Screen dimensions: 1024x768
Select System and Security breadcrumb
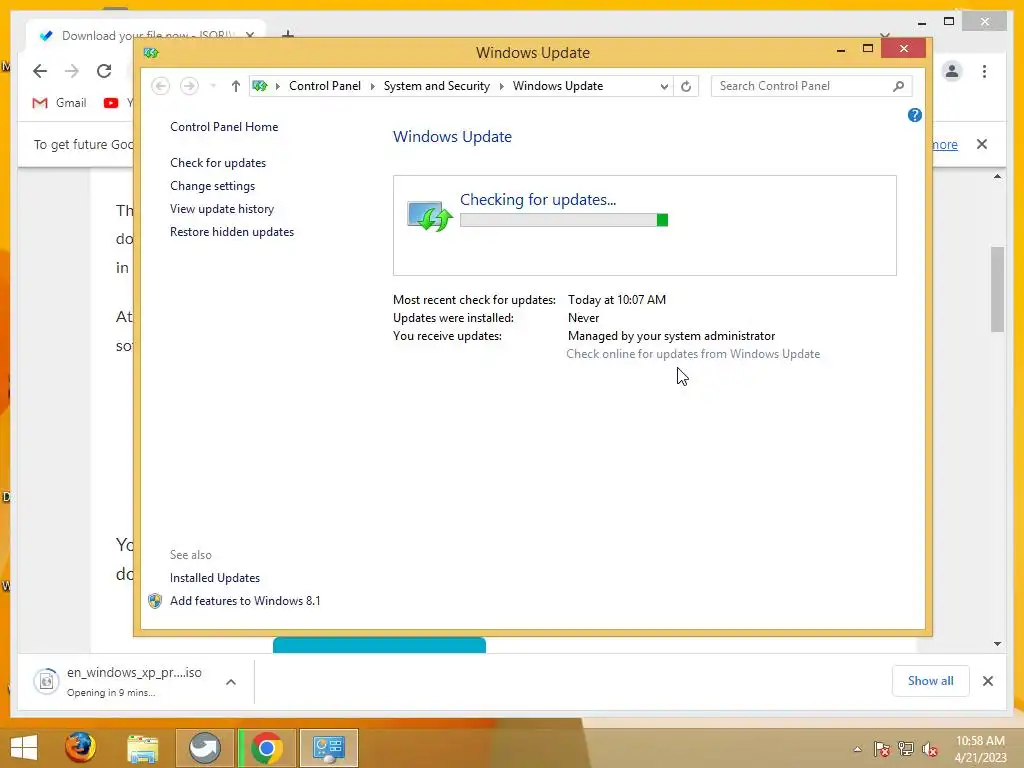click(x=436, y=86)
